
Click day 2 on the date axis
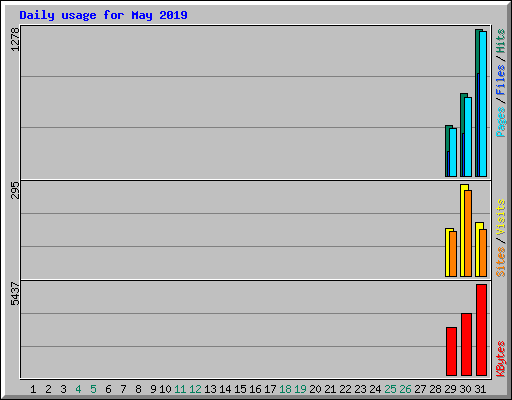click(48, 389)
